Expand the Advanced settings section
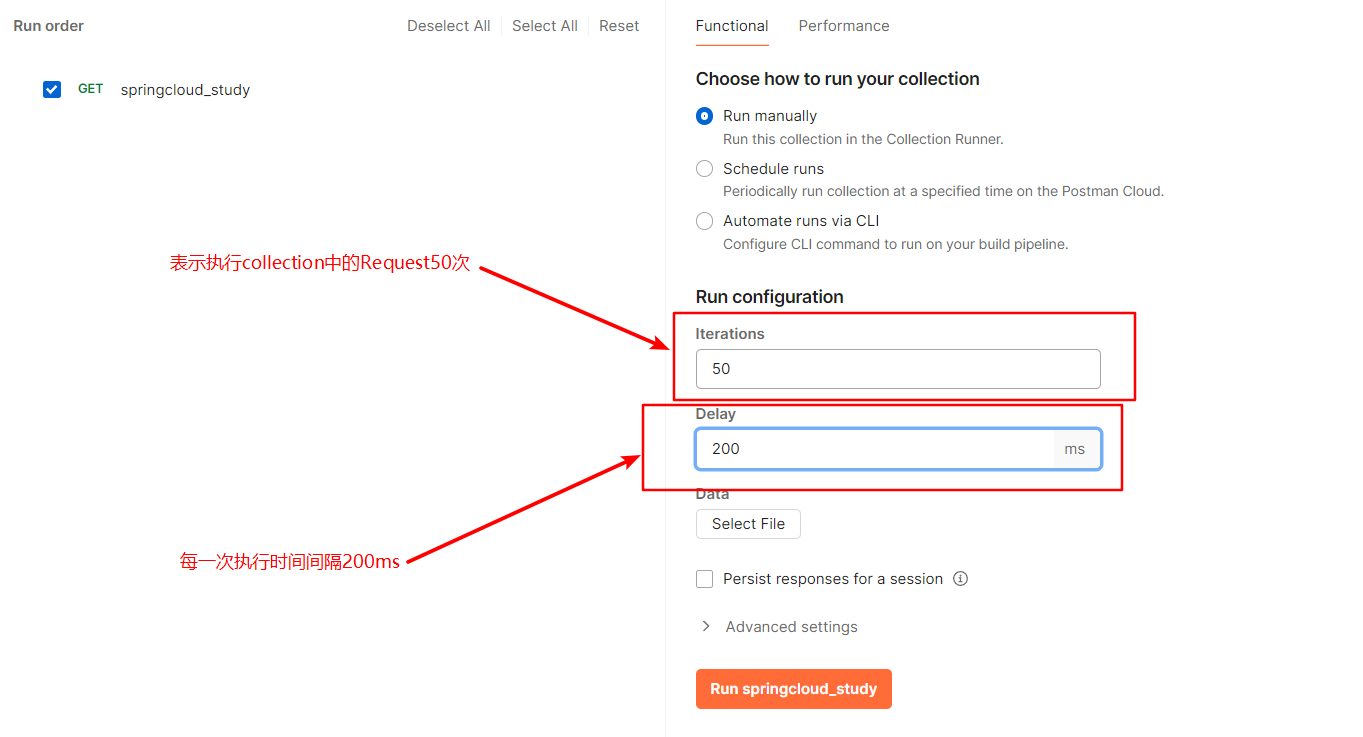The height and width of the screenshot is (737, 1363). (780, 627)
